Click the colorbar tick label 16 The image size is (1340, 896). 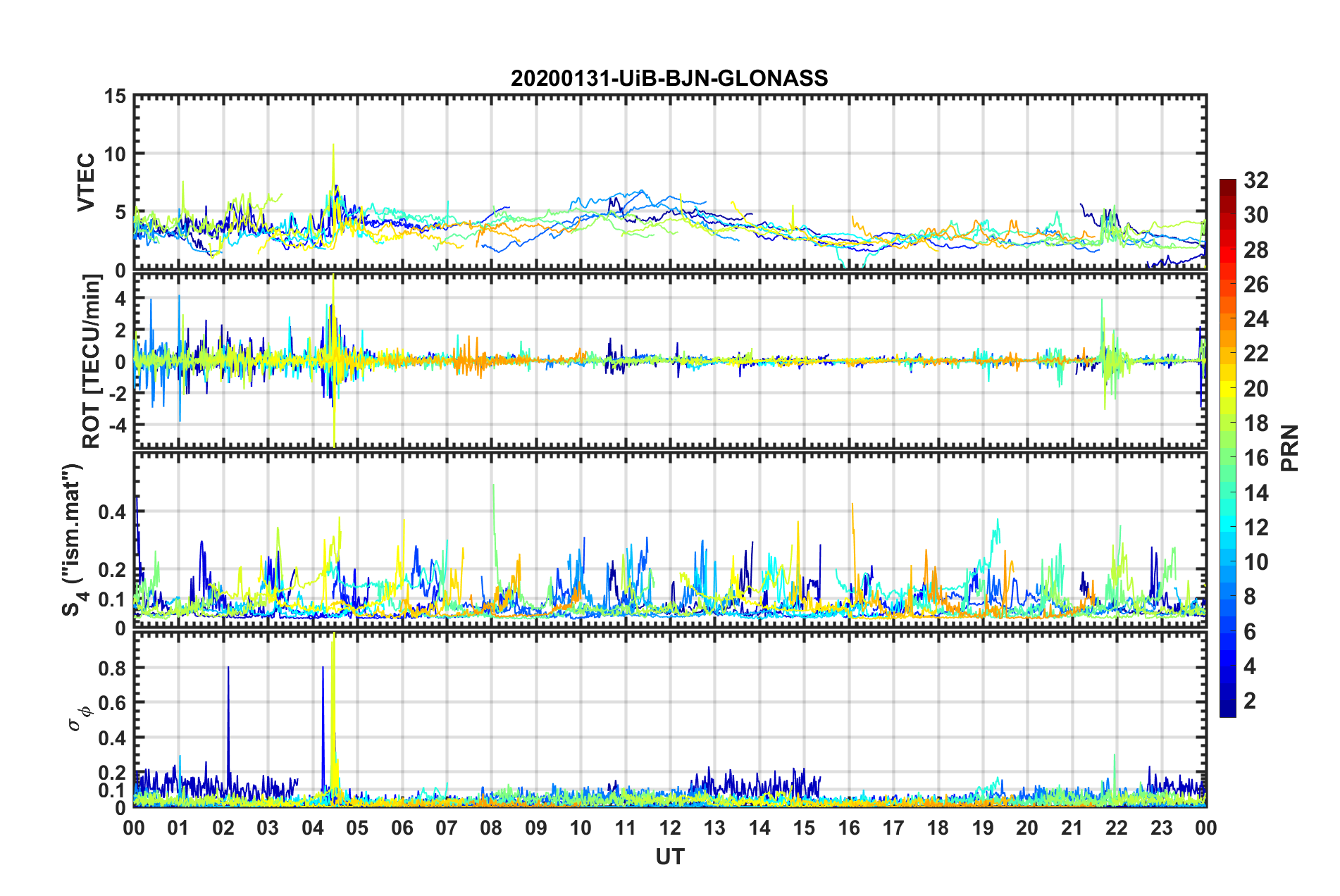click(x=1255, y=458)
